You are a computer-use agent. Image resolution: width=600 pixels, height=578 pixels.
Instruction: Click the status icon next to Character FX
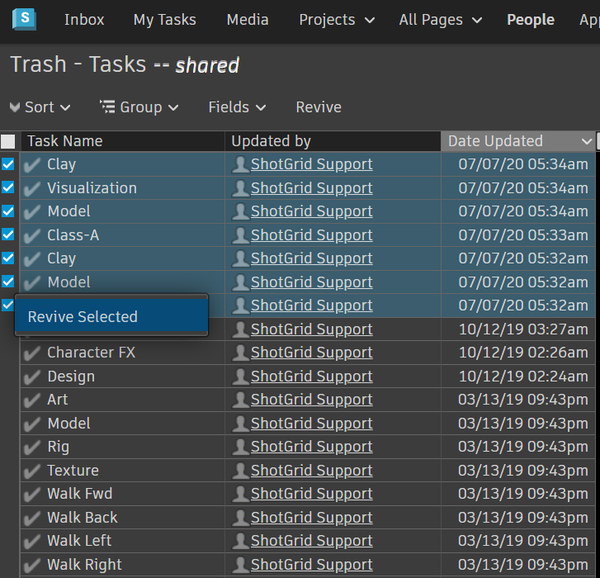pos(32,353)
